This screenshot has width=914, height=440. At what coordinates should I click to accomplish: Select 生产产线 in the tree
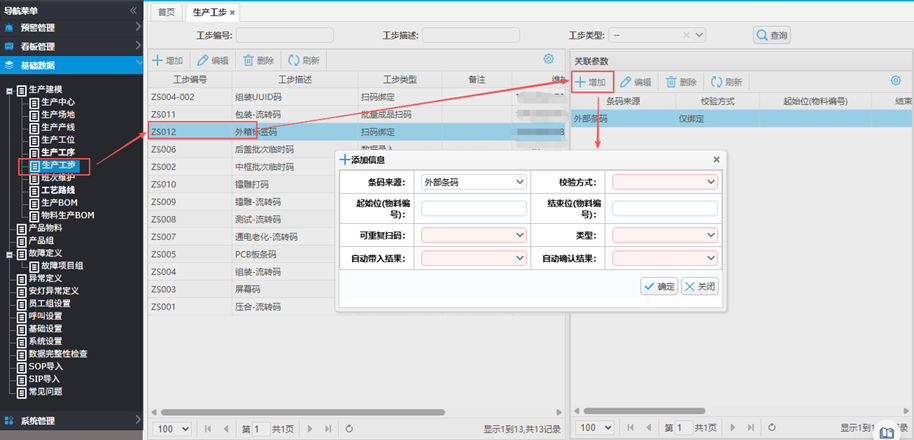pyautogui.click(x=58, y=127)
